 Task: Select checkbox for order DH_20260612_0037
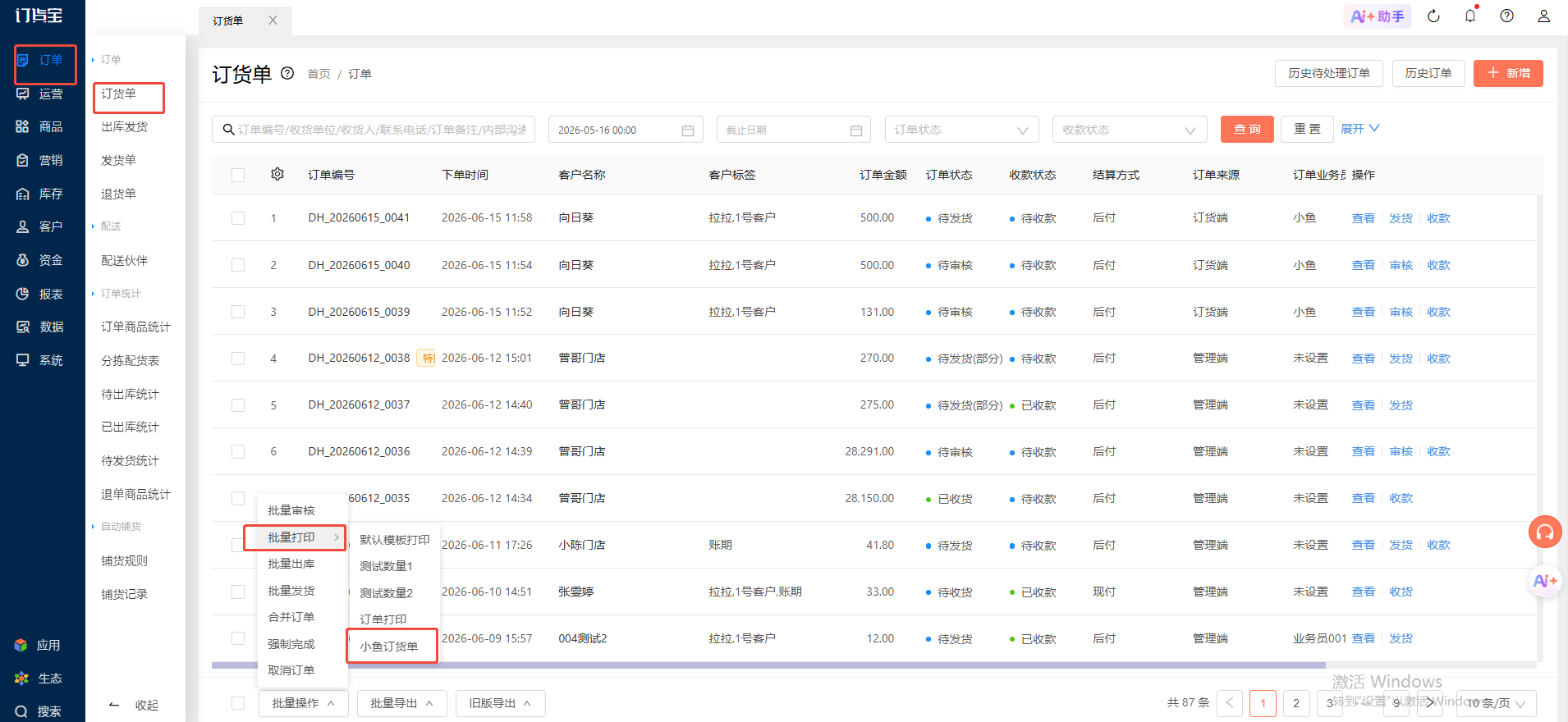click(238, 405)
